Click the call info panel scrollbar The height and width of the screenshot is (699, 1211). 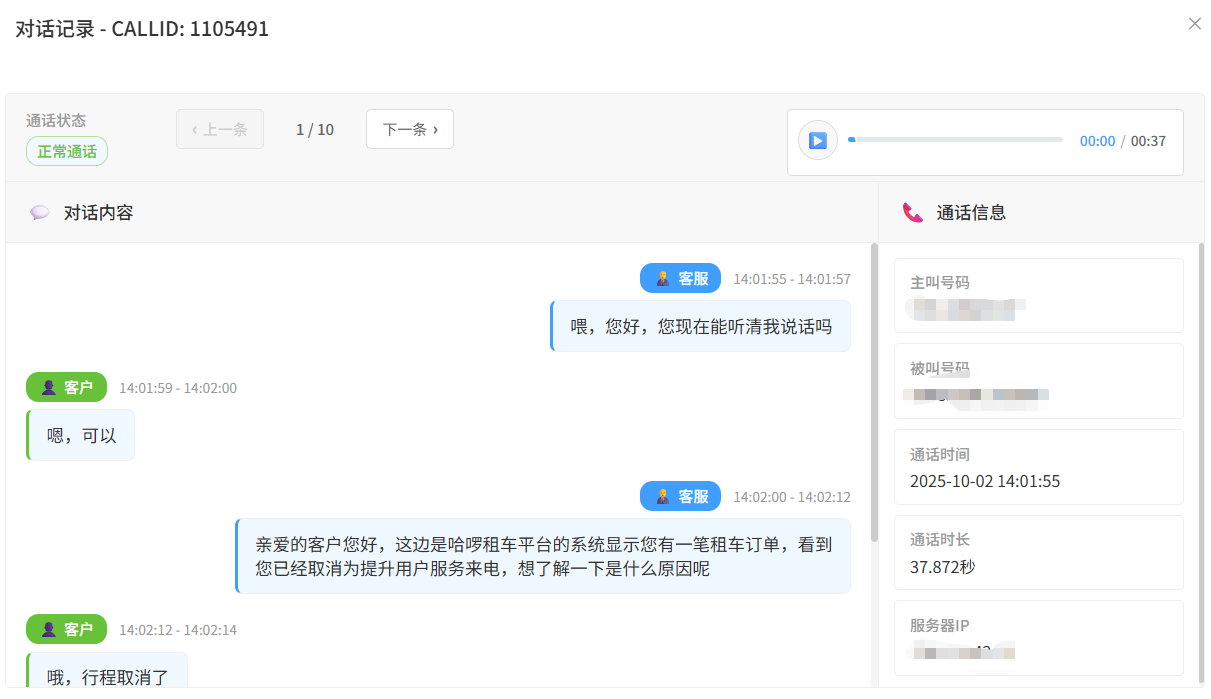pos(1201,462)
